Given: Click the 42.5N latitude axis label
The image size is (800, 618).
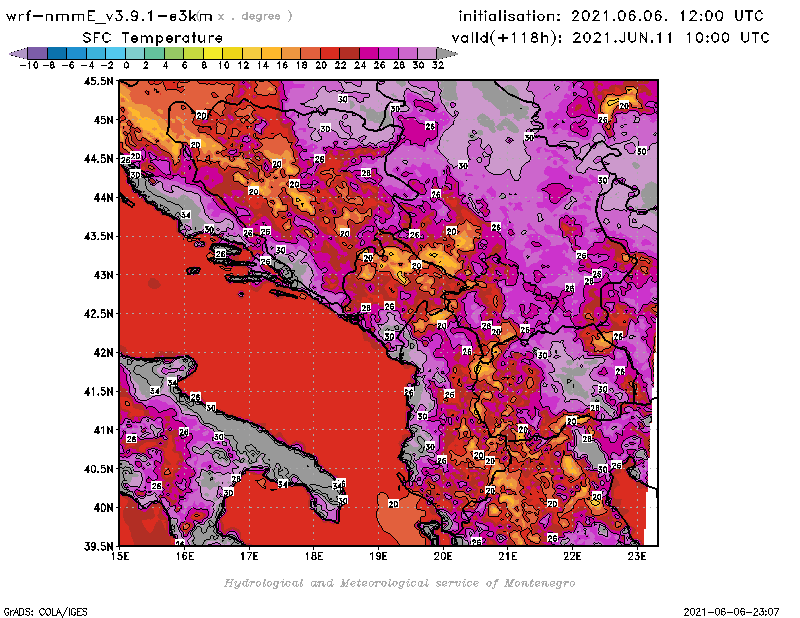Looking at the screenshot, I should click(x=98, y=314).
